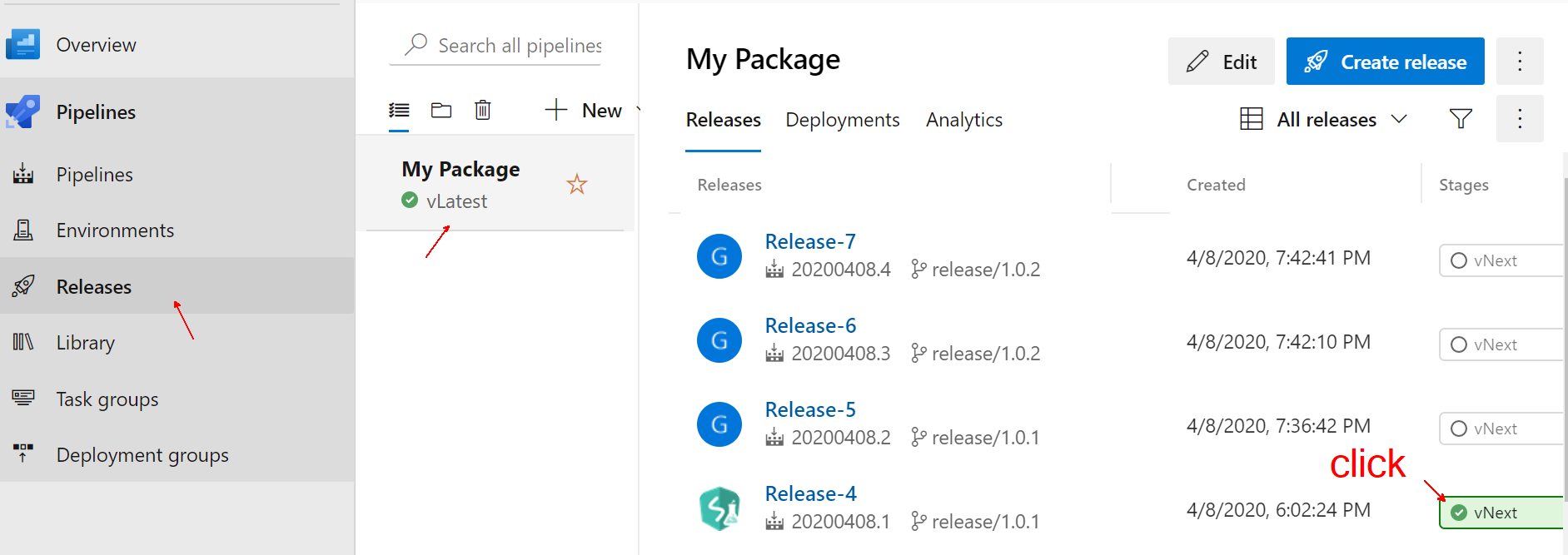The height and width of the screenshot is (555, 1568).
Task: Open the Analytics tab
Action: (x=963, y=119)
